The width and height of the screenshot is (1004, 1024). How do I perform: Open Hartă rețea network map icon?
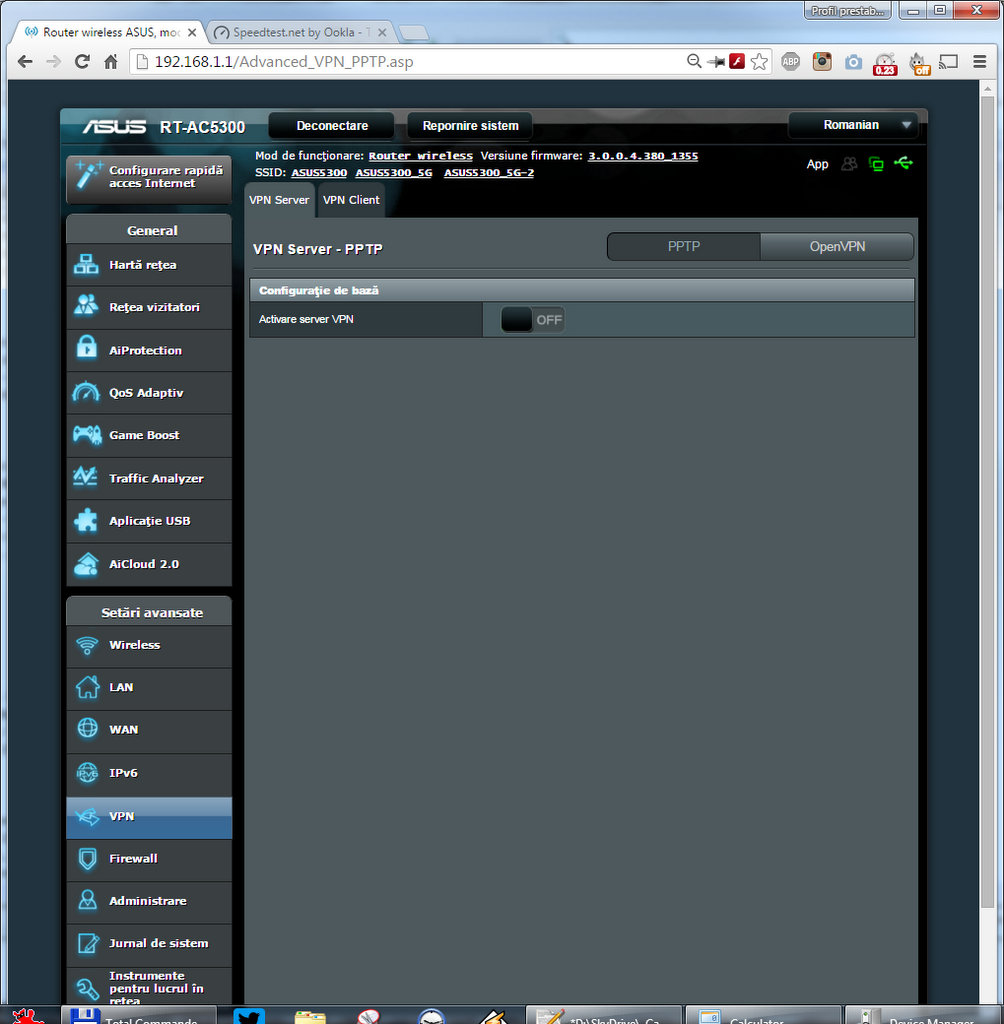87,266
